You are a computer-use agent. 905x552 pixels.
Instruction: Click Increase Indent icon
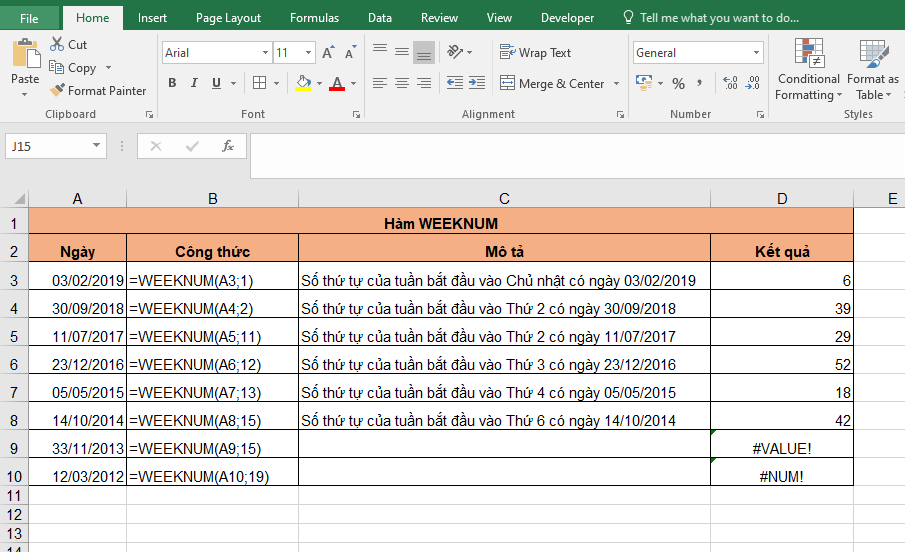pyautogui.click(x=476, y=83)
